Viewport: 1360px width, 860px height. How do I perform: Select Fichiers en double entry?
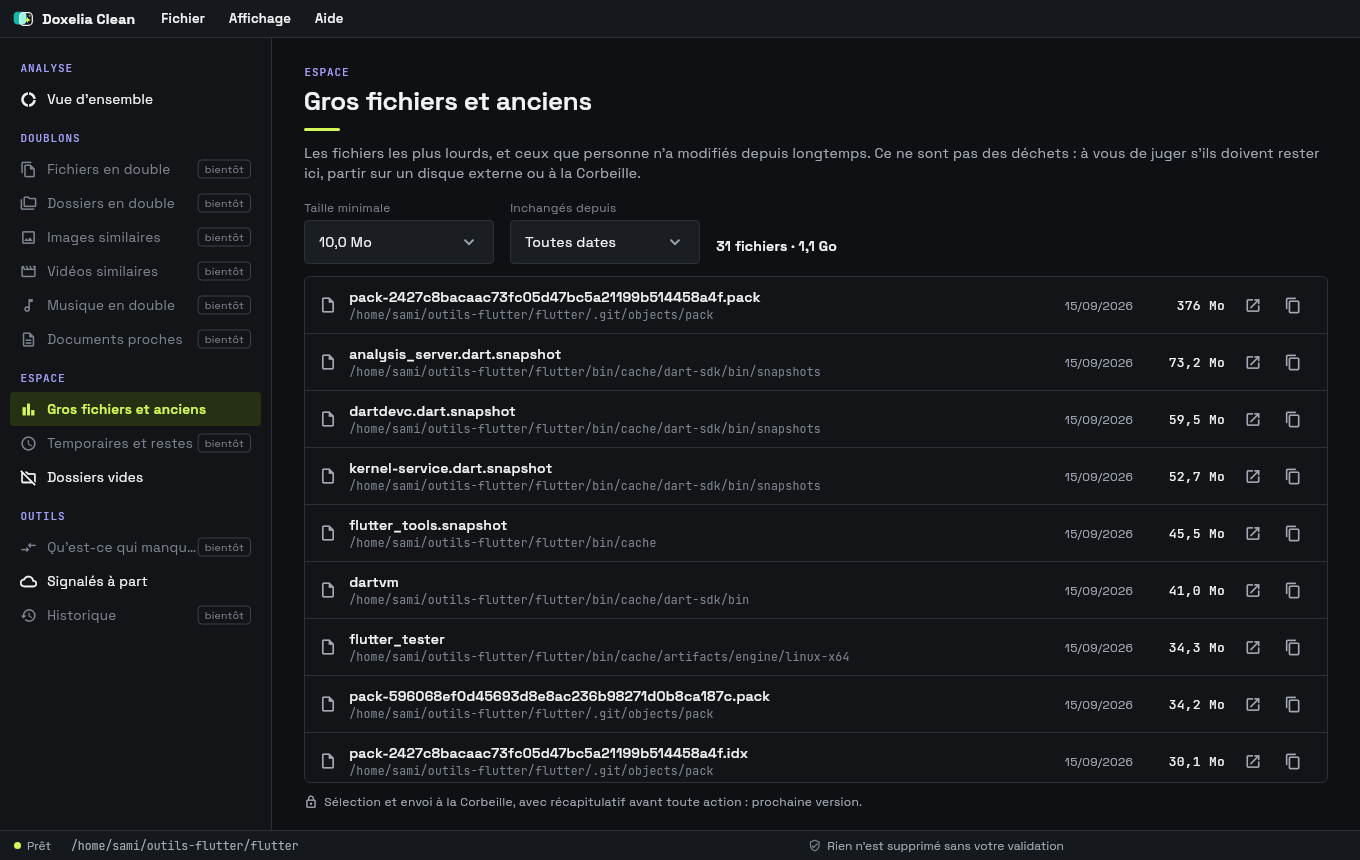[x=135, y=169]
